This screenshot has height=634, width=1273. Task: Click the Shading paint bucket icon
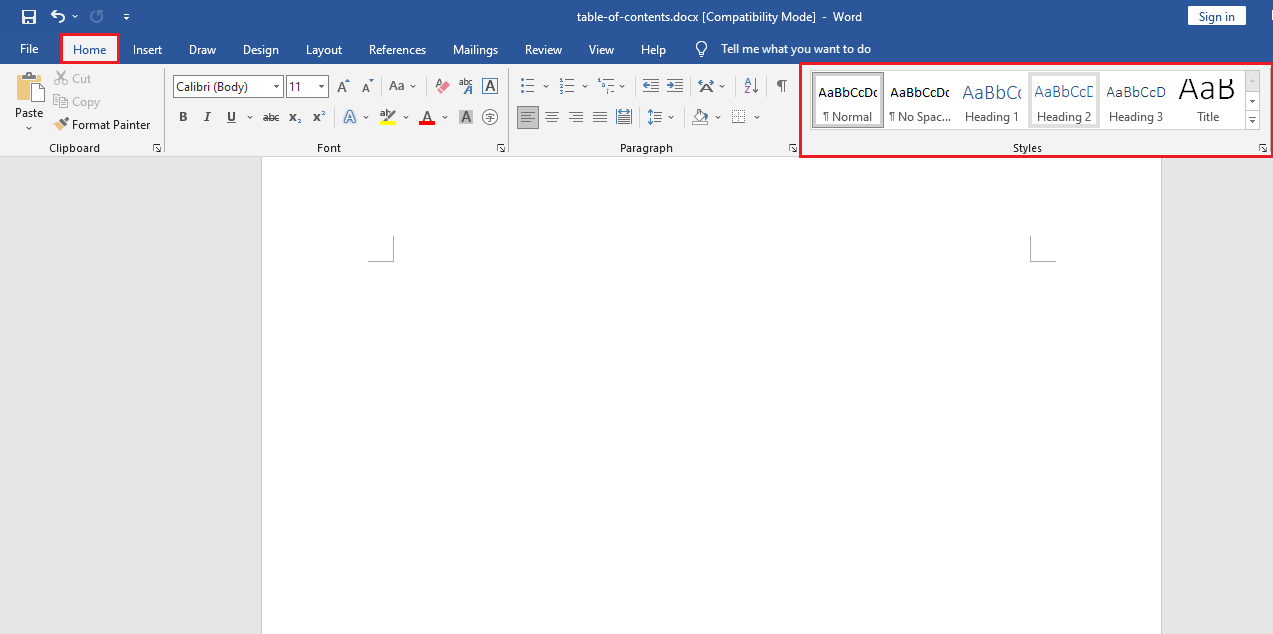pyautogui.click(x=700, y=117)
